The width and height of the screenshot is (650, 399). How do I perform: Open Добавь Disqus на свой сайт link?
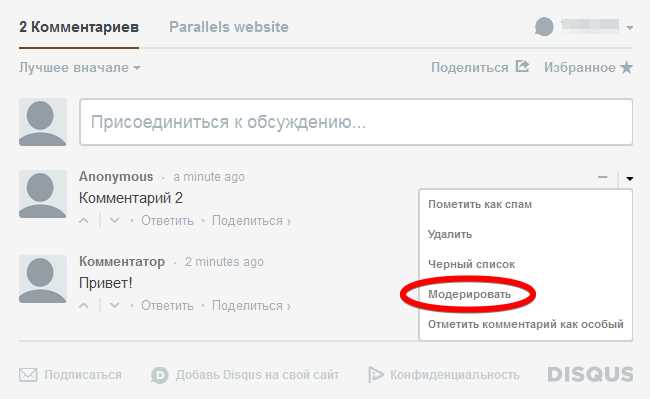(x=257, y=375)
